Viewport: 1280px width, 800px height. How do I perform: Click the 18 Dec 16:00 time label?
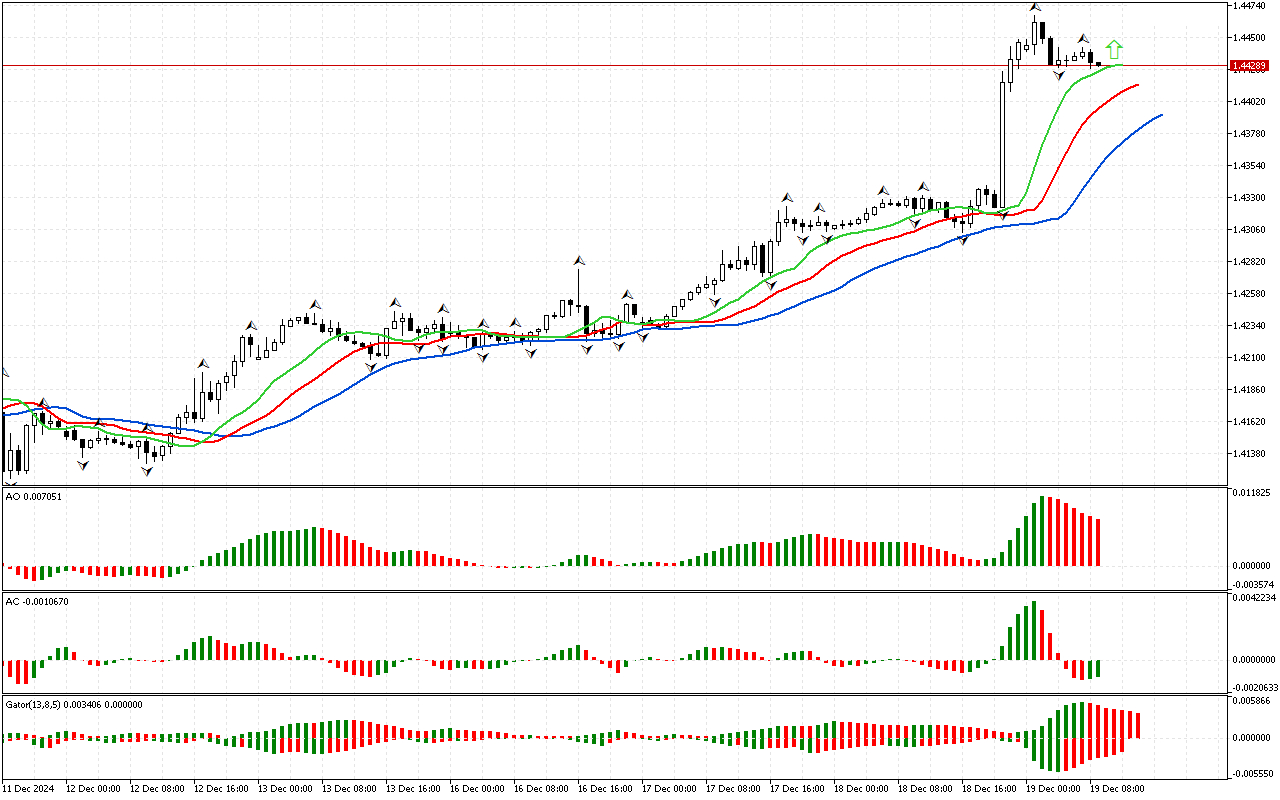coord(989,789)
